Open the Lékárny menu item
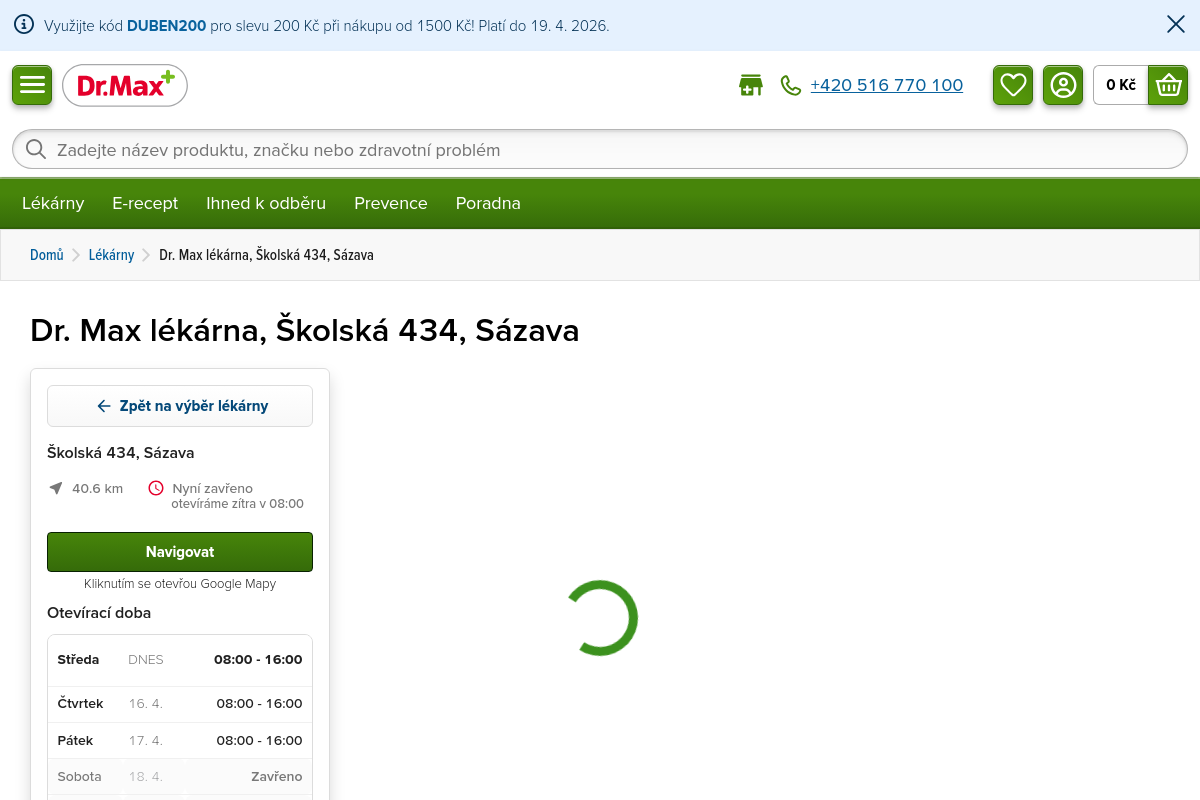 (53, 203)
